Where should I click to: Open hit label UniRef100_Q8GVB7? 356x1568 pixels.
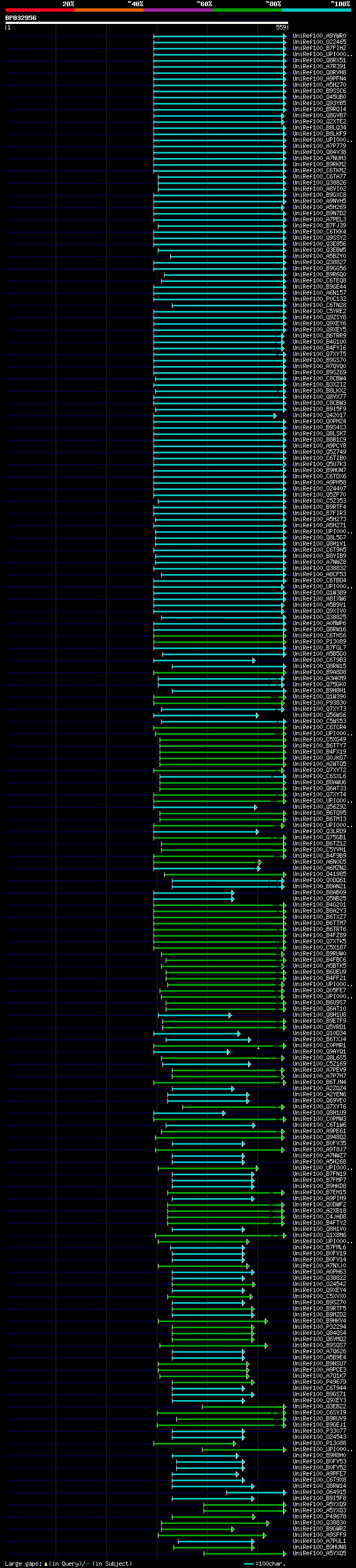319,115
